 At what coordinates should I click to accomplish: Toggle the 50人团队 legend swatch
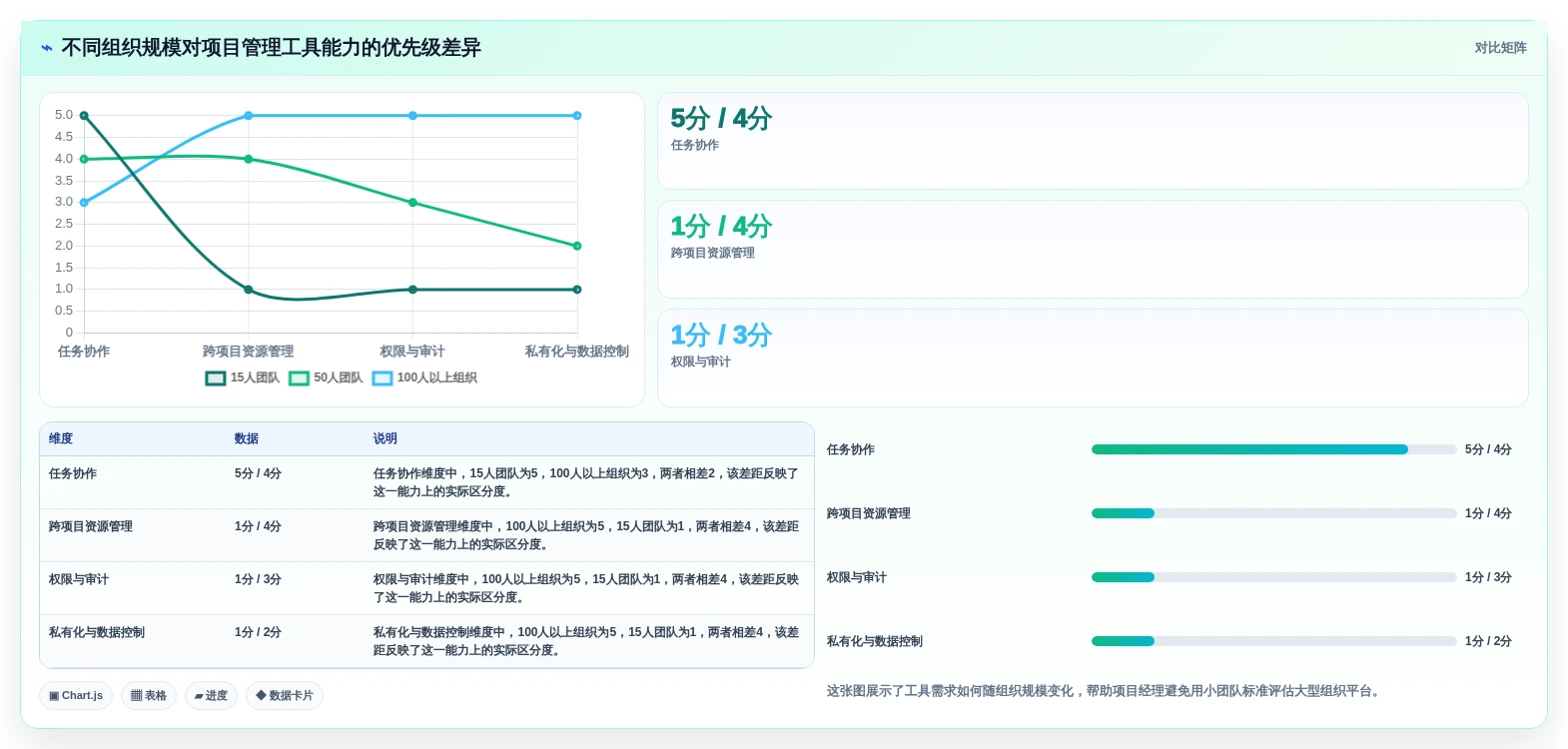[x=299, y=378]
